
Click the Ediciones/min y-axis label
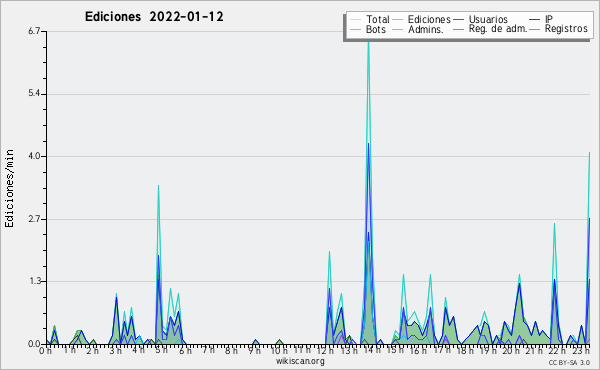9,188
